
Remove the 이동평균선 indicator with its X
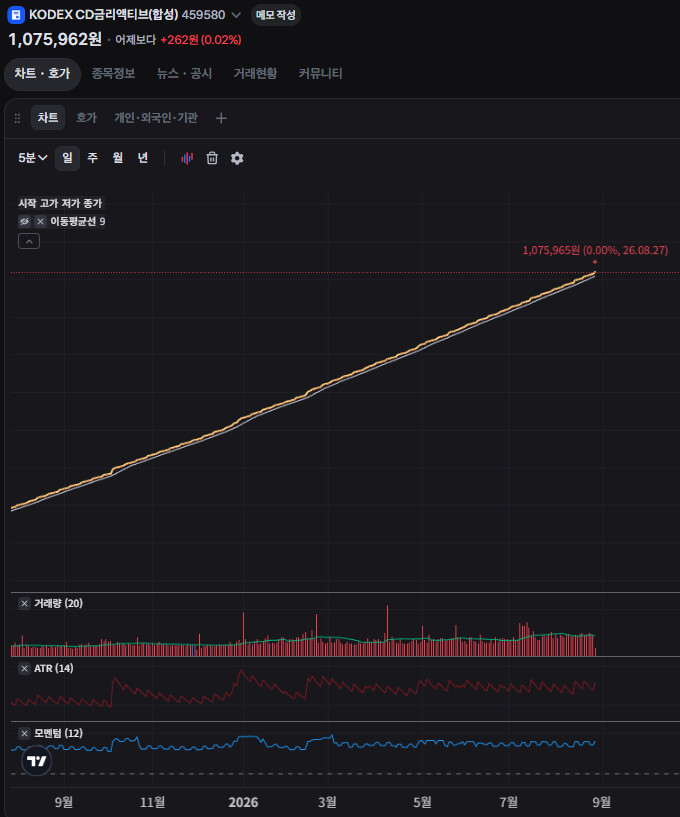click(41, 221)
